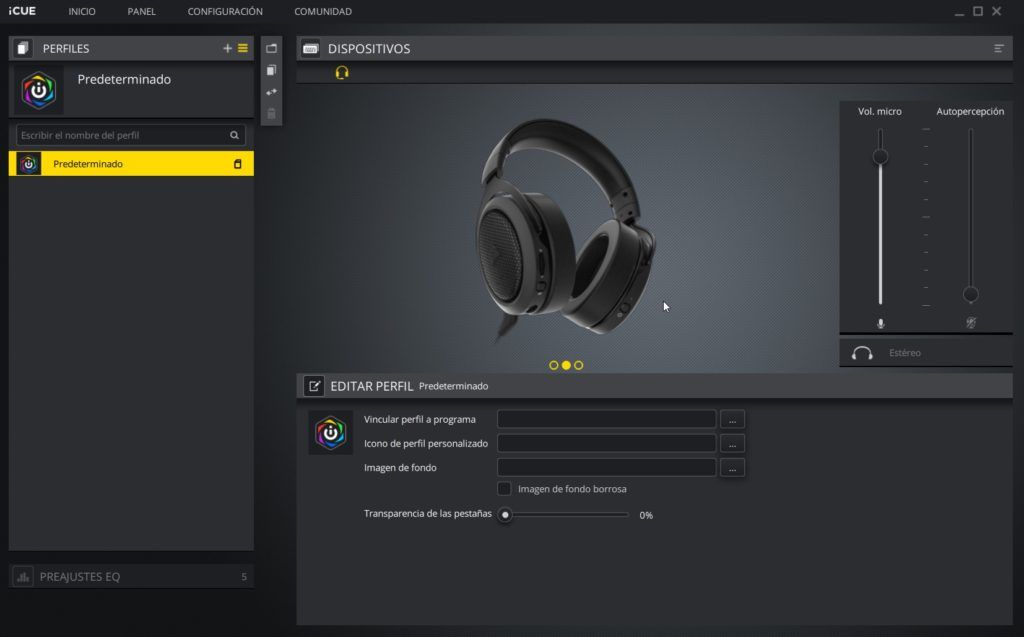Click the Preajustes EQ bars icon
The height and width of the screenshot is (637, 1024).
(x=23, y=577)
